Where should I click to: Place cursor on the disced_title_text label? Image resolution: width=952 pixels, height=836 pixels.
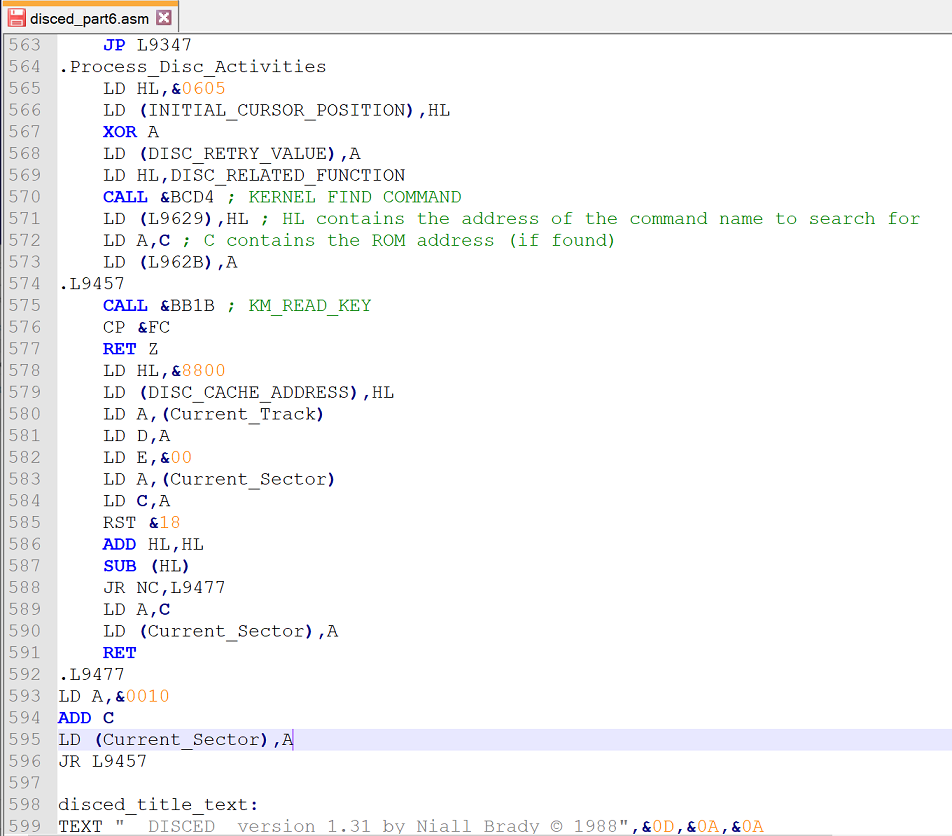(x=158, y=805)
